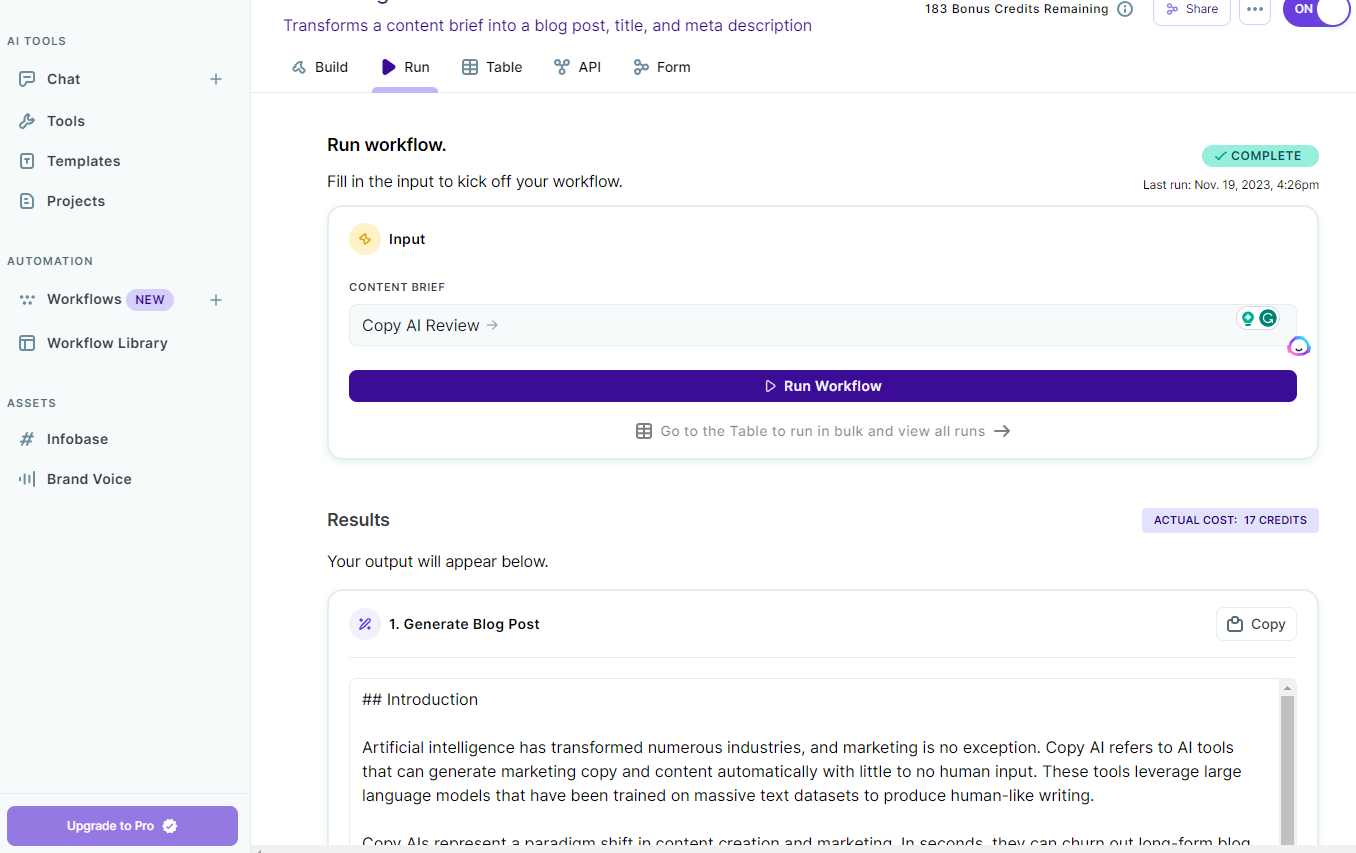Click the Generate Blog Post step title
The height and width of the screenshot is (853, 1356).
tap(464, 624)
